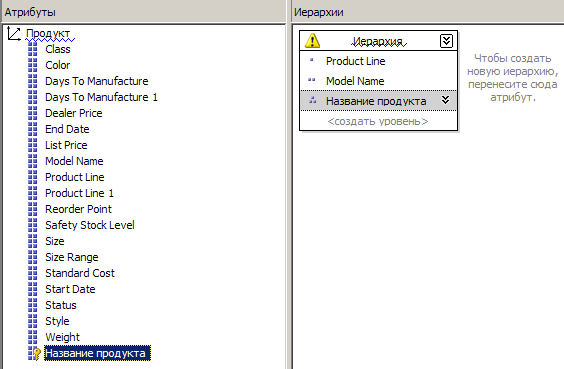Image resolution: width=564 pixels, height=369 pixels.
Task: Click the <создать уровень> placeholder
Action: tap(378, 122)
